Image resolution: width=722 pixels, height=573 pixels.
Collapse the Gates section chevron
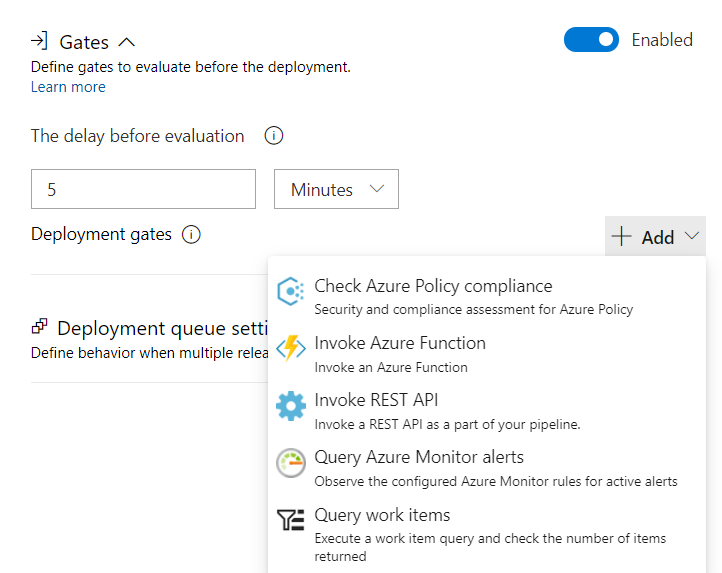[126, 42]
